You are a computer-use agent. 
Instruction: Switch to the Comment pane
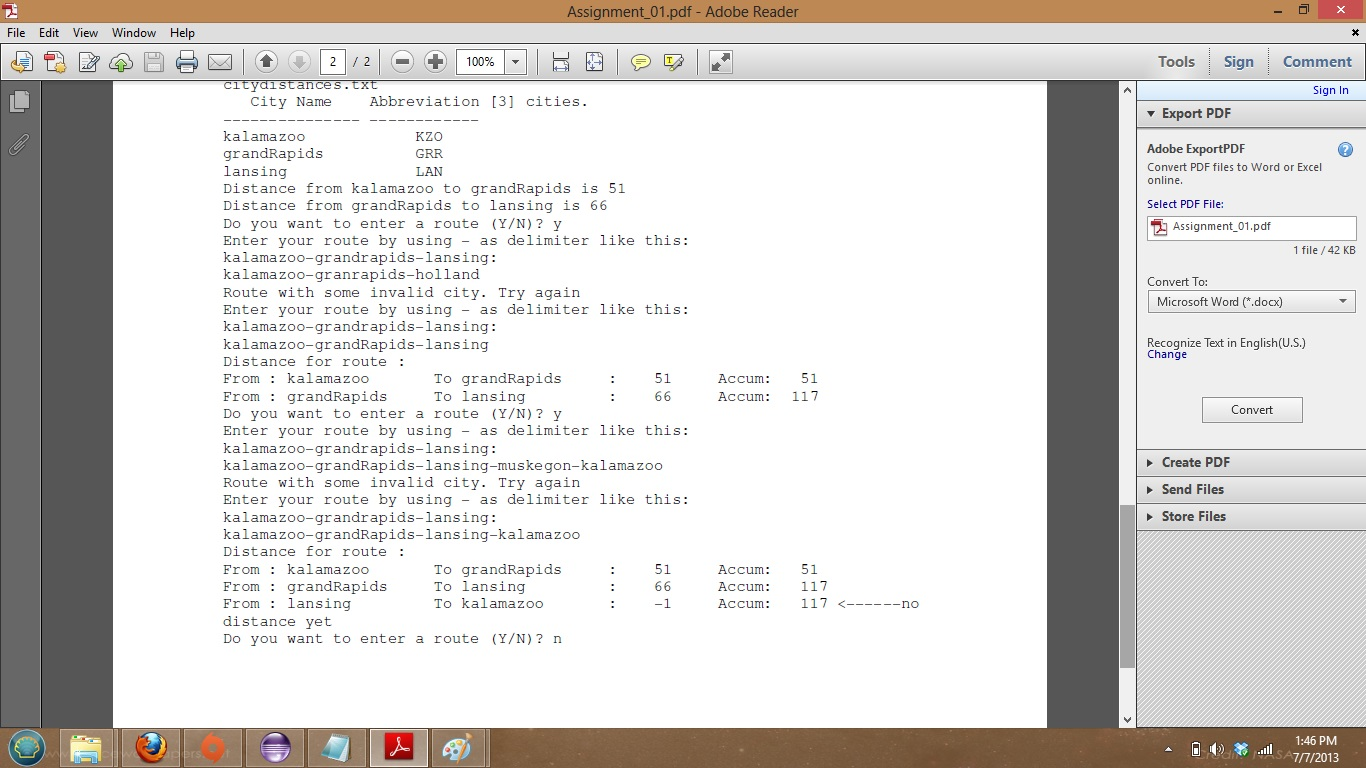pyautogui.click(x=1317, y=62)
